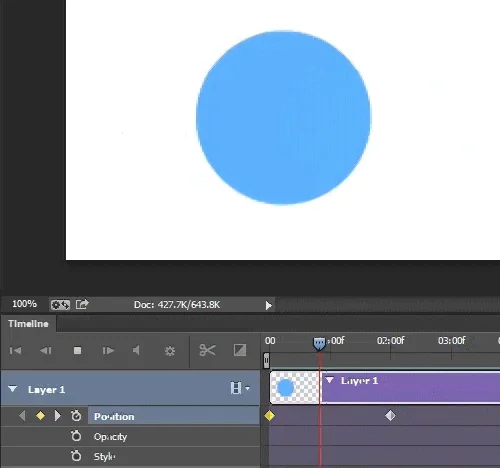This screenshot has height=468, width=500.
Task: Go to next Position keyframe
Action: 57,416
